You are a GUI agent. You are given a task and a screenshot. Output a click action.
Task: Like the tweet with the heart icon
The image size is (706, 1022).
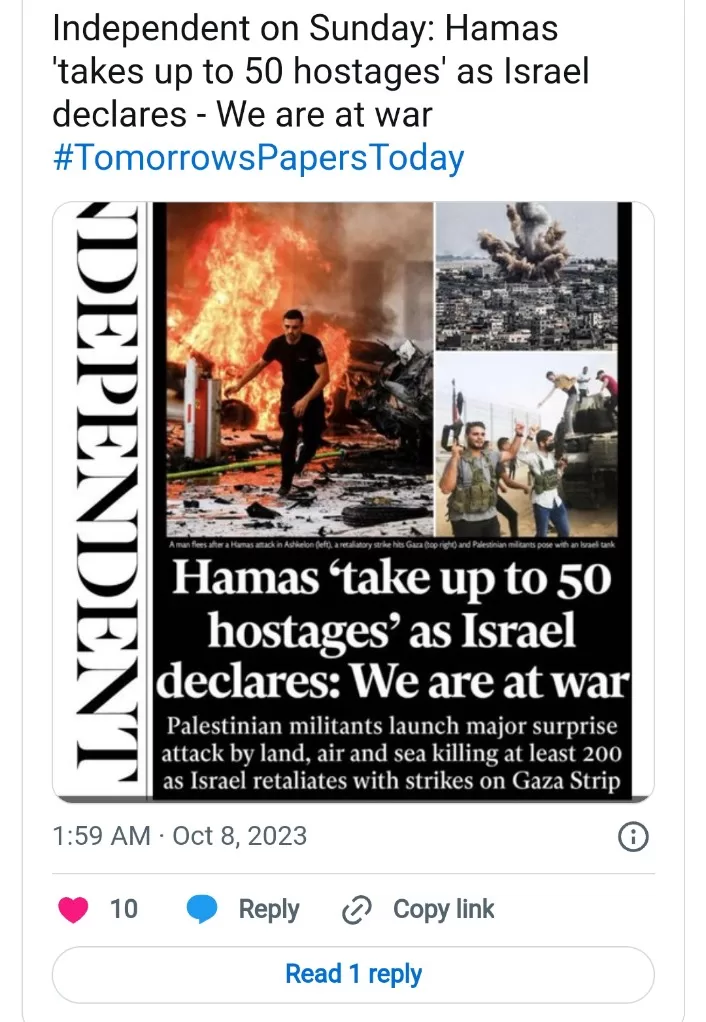pyautogui.click(x=73, y=909)
